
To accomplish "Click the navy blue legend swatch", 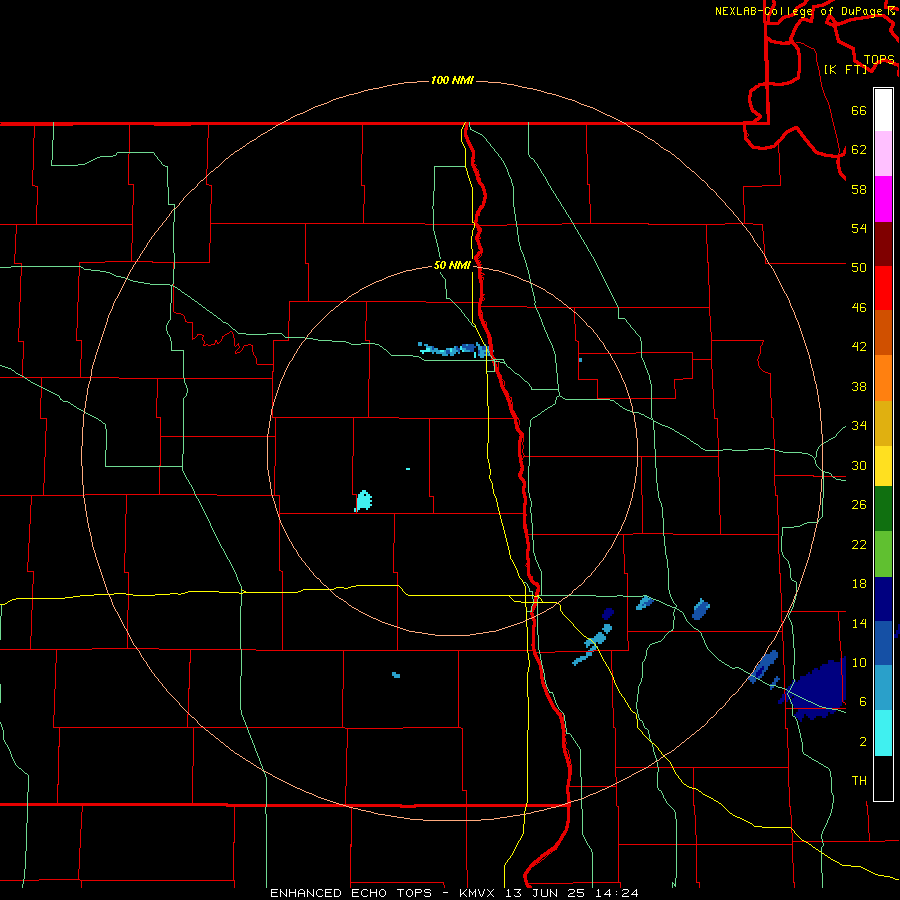I will 883,599.
